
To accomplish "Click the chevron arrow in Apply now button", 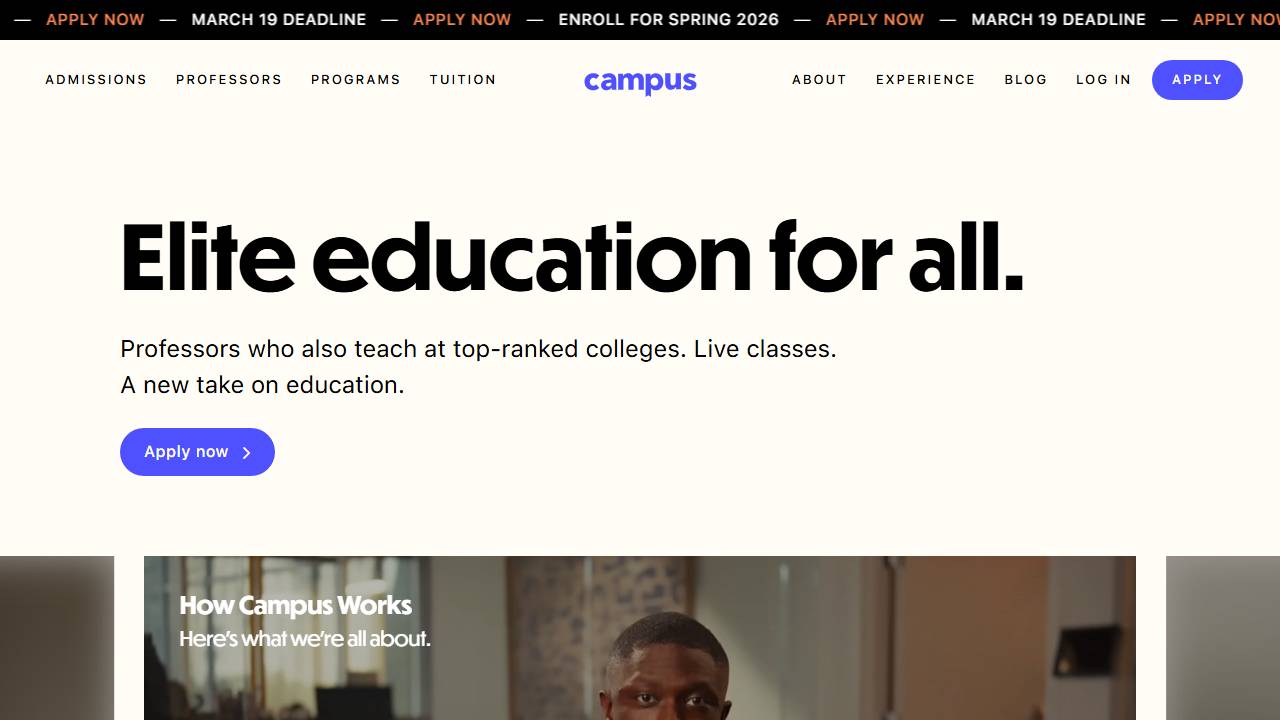I will [246, 453].
